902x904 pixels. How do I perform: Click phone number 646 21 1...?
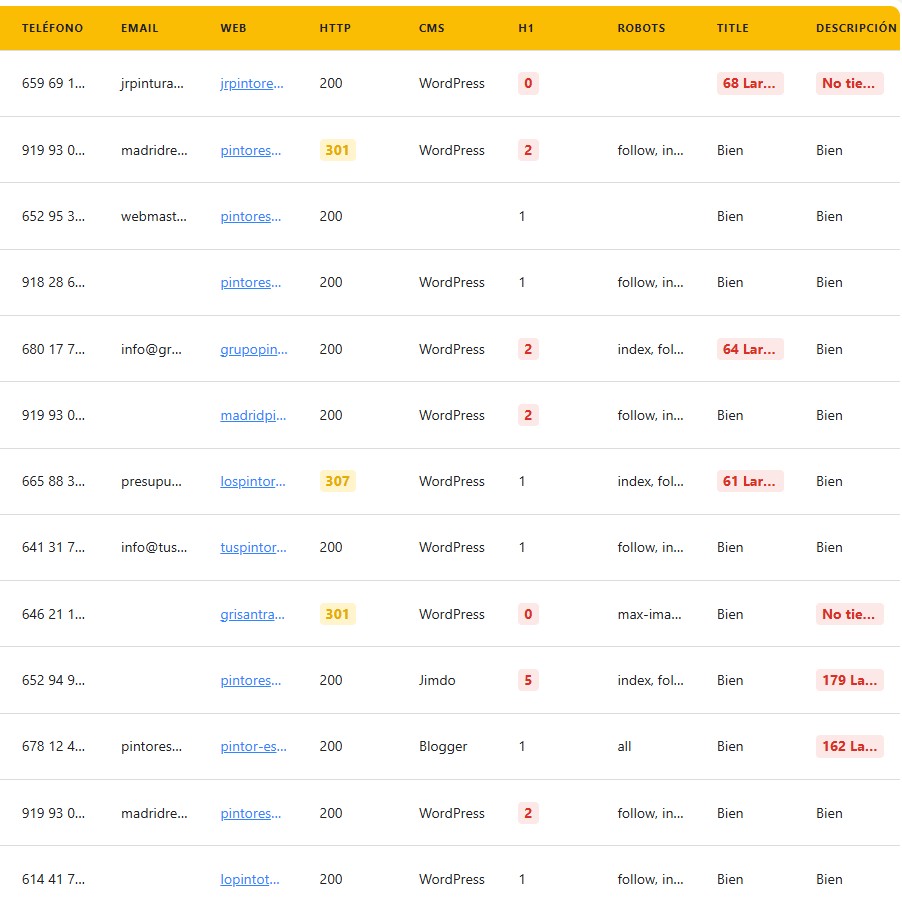53,615
